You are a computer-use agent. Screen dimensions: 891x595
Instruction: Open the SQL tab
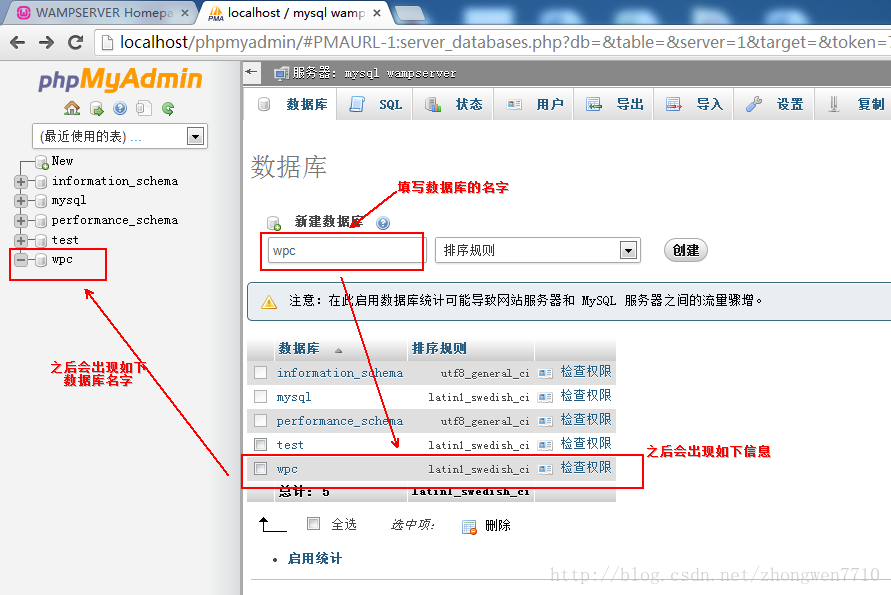[375, 104]
